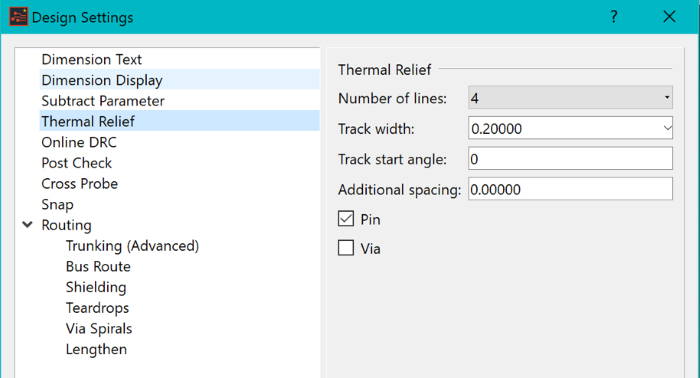Select Cross Probe category
The image size is (700, 378).
(79, 183)
